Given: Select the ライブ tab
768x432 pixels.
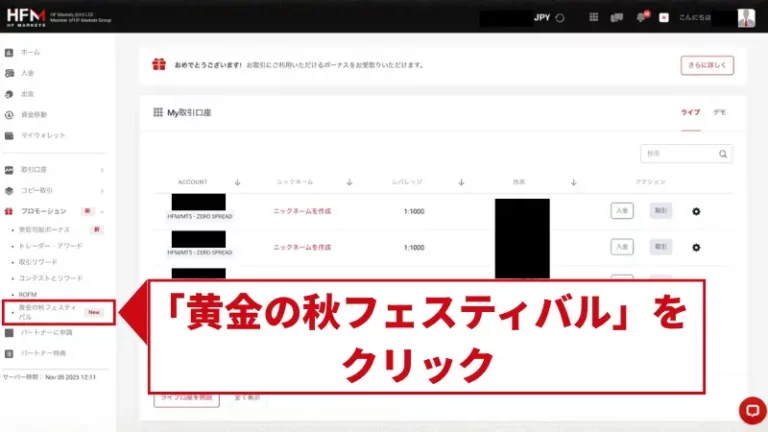Looking at the screenshot, I should pos(690,113).
